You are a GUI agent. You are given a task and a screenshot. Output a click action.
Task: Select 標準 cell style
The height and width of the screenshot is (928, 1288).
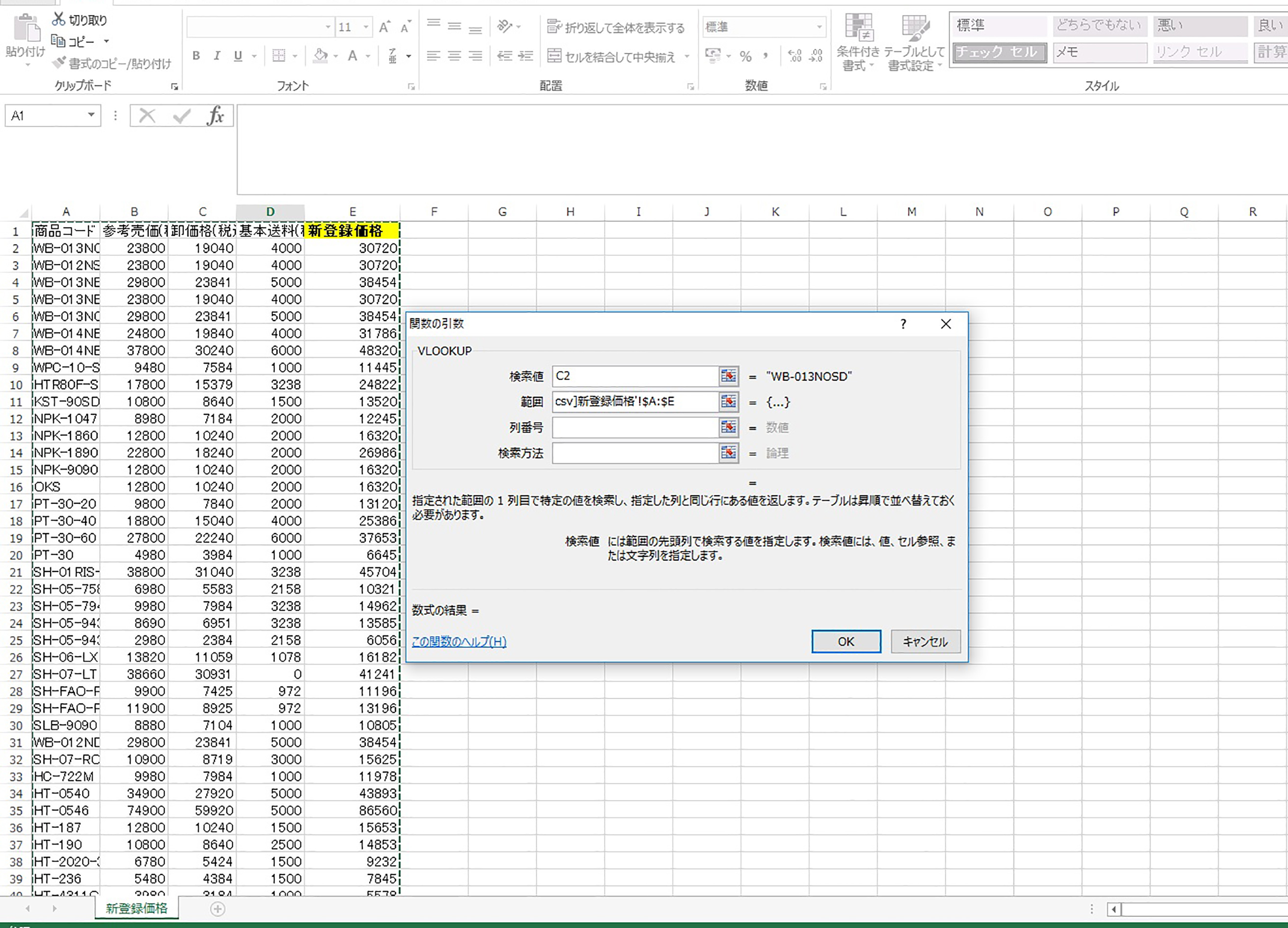(1000, 26)
